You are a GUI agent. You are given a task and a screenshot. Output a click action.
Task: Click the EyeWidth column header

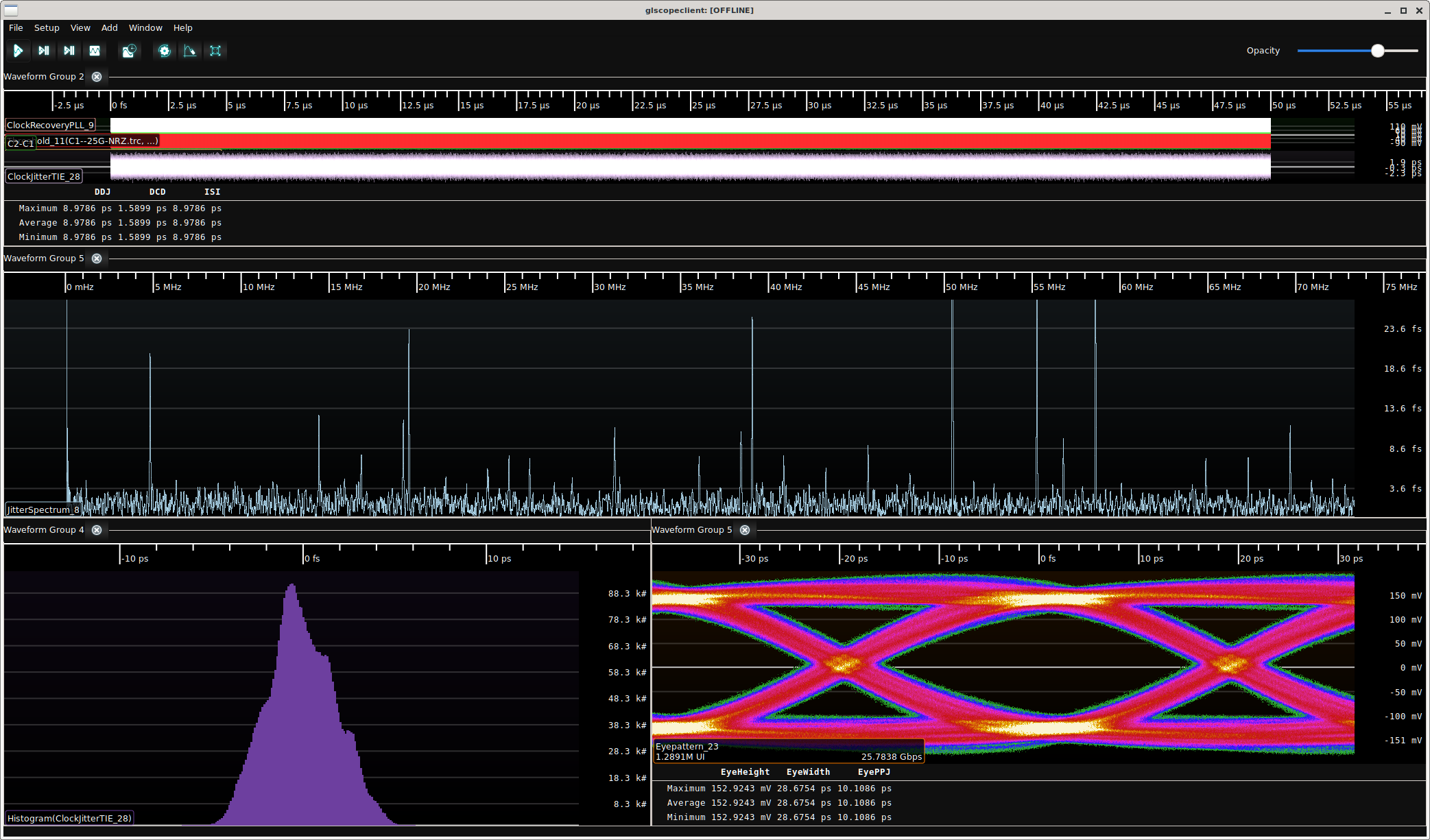[808, 772]
